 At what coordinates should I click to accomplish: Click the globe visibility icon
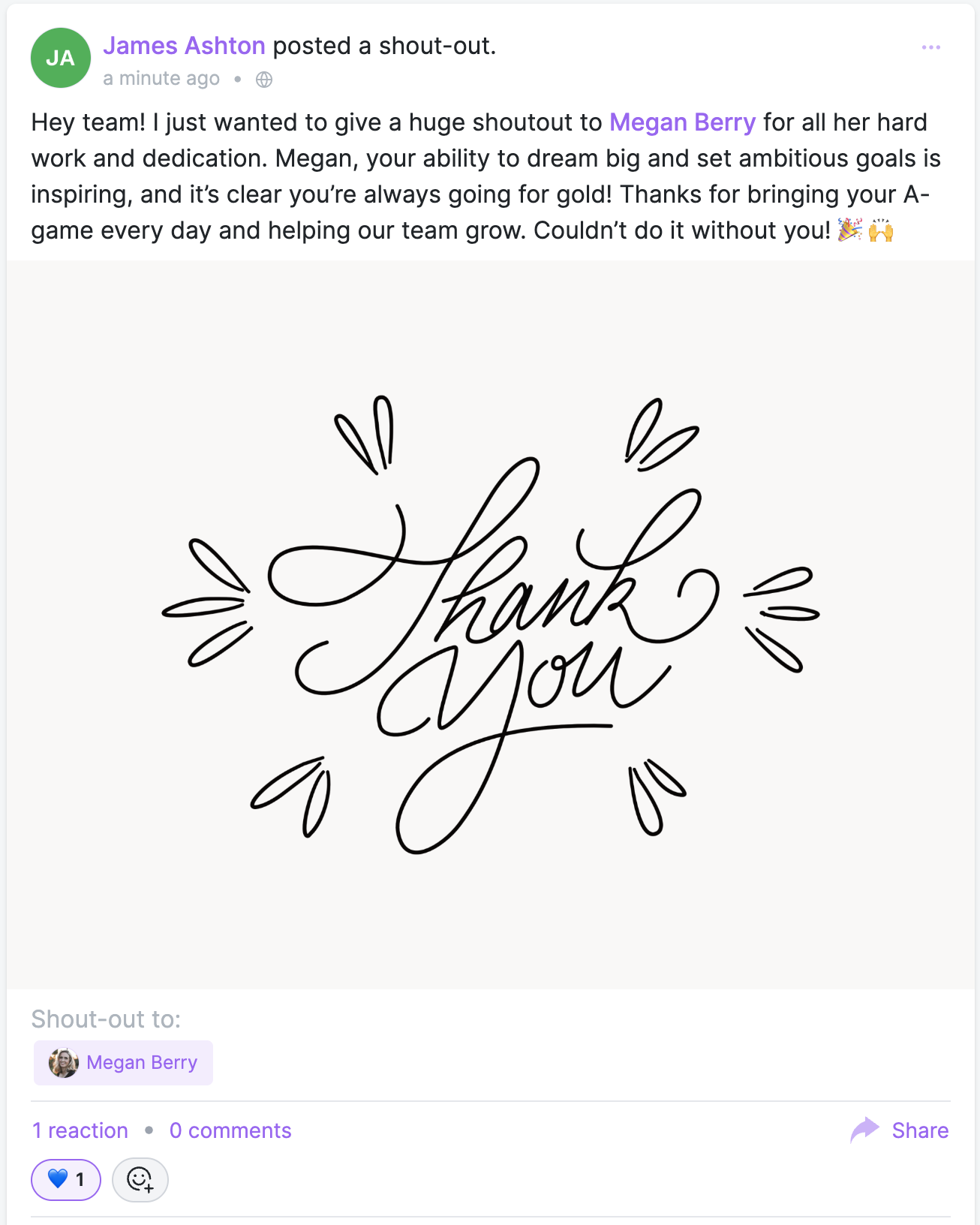coord(264,80)
